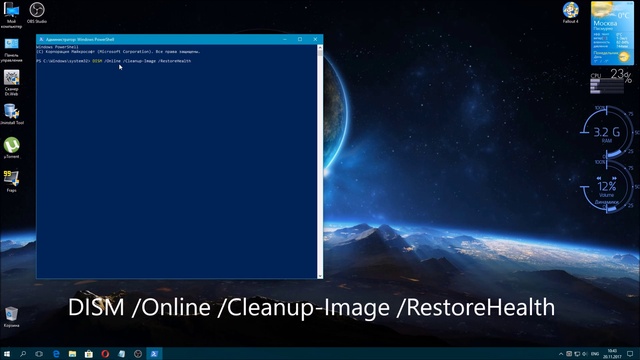Click the PowerShell title bar icon
The height and width of the screenshot is (360, 640).
pos(41,40)
